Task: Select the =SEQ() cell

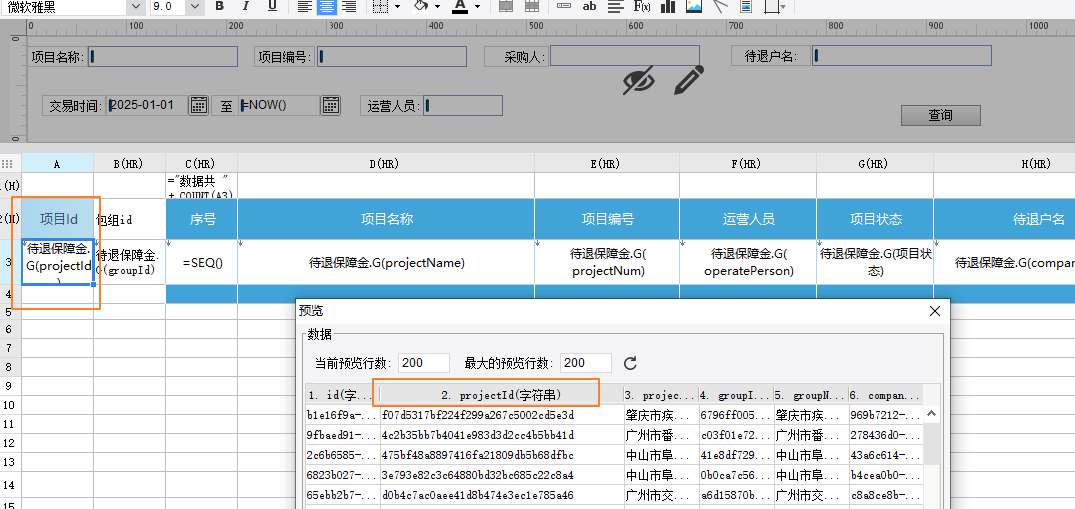Action: coord(202,262)
